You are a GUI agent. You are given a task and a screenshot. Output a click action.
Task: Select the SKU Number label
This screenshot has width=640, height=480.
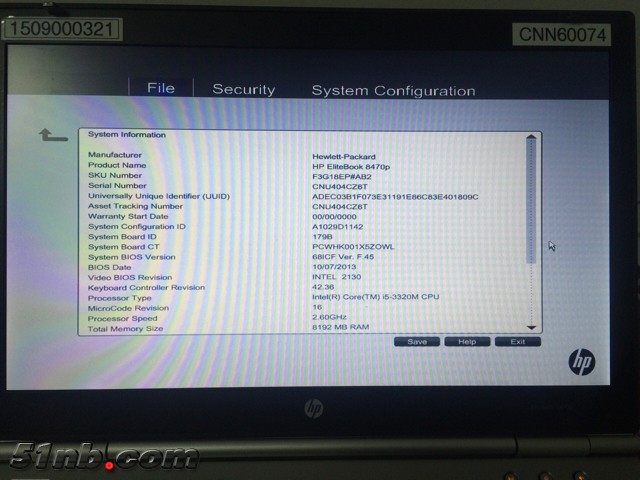click(x=115, y=176)
